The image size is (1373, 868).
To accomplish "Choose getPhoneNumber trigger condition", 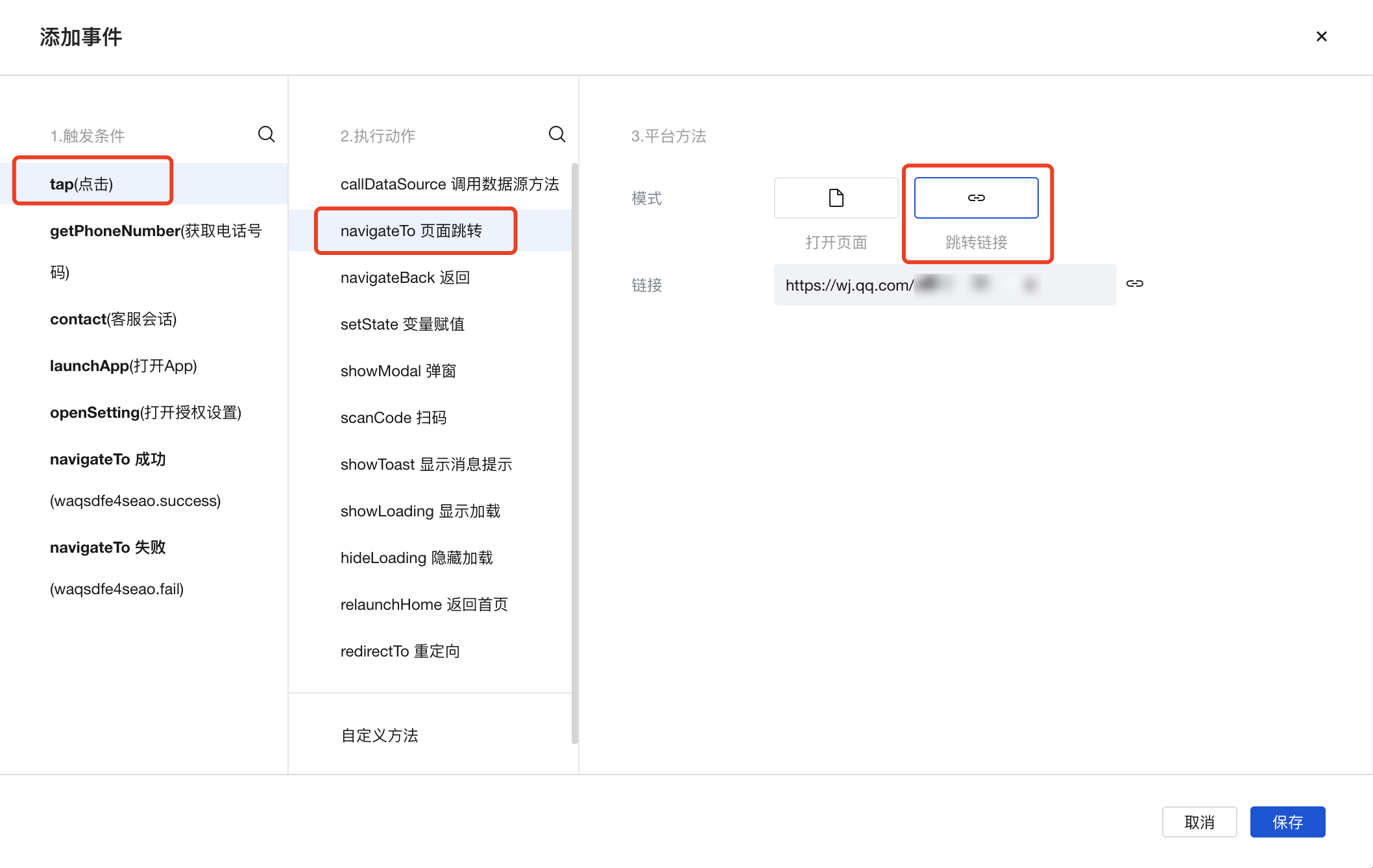I will [156, 231].
